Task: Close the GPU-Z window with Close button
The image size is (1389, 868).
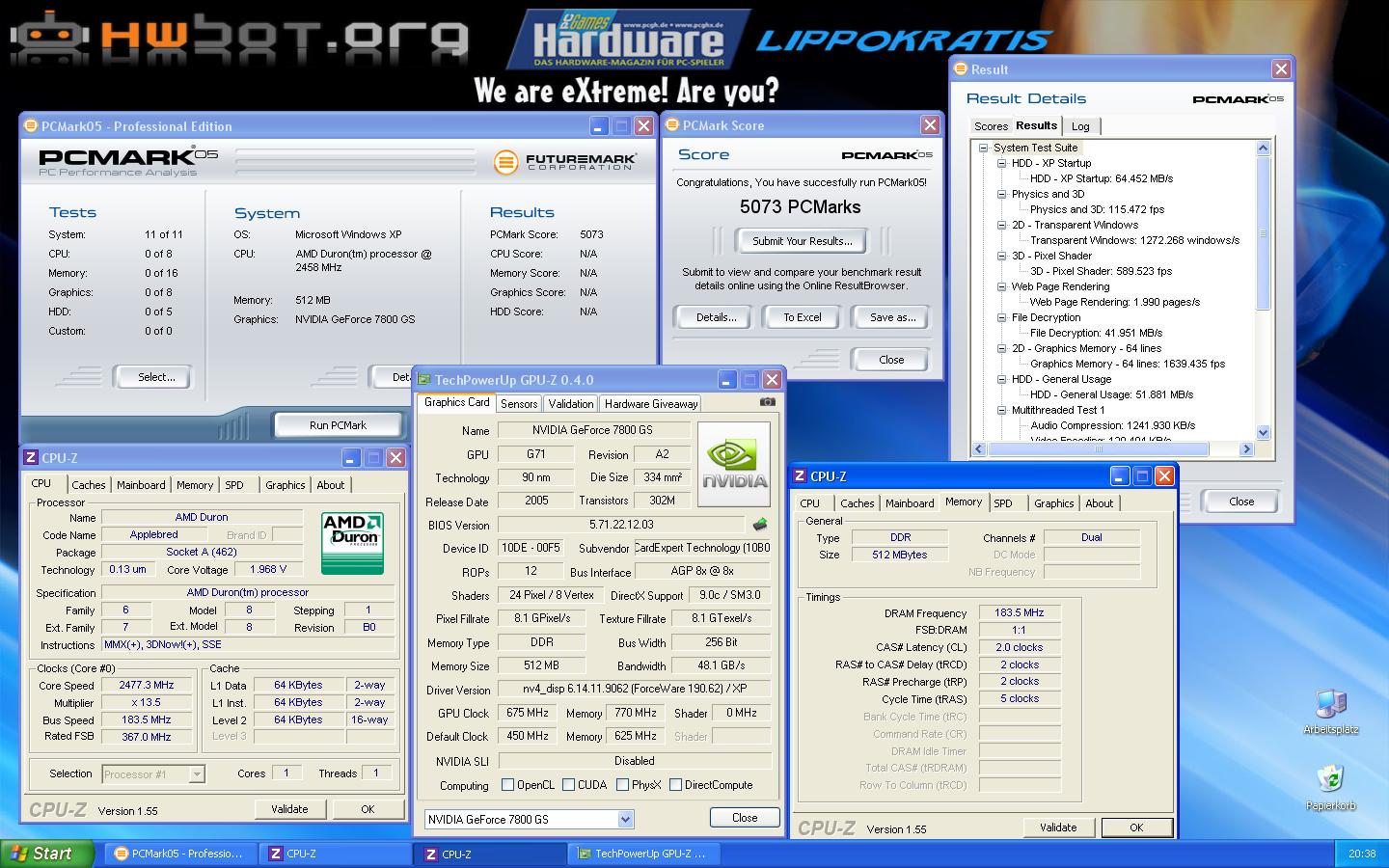Action: coord(745,817)
